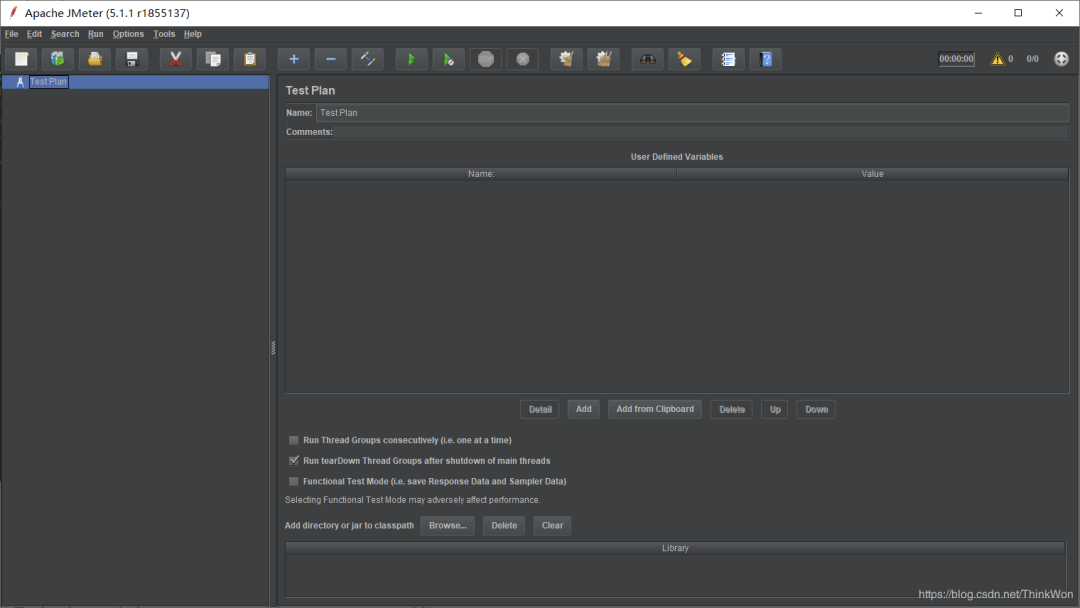Click the classpath Delete button
The width and height of the screenshot is (1080, 608).
pyautogui.click(x=504, y=525)
